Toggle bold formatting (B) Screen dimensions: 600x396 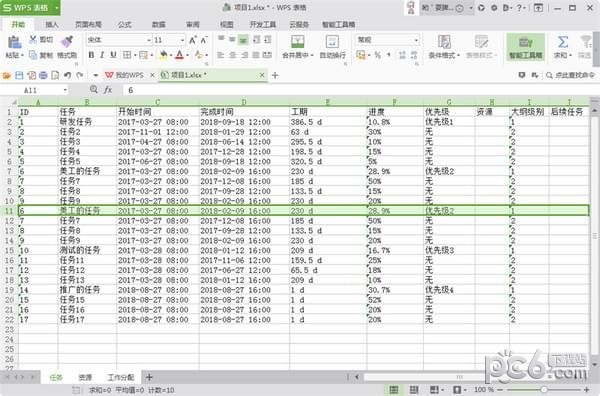pyautogui.click(x=91, y=55)
